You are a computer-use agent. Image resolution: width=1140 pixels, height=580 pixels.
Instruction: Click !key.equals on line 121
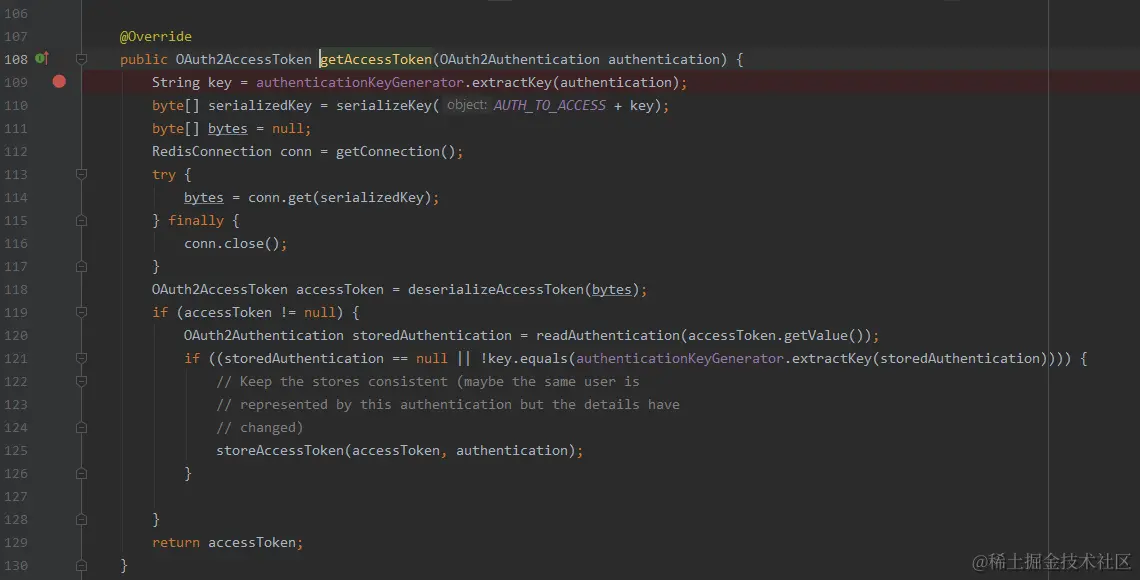[524, 358]
